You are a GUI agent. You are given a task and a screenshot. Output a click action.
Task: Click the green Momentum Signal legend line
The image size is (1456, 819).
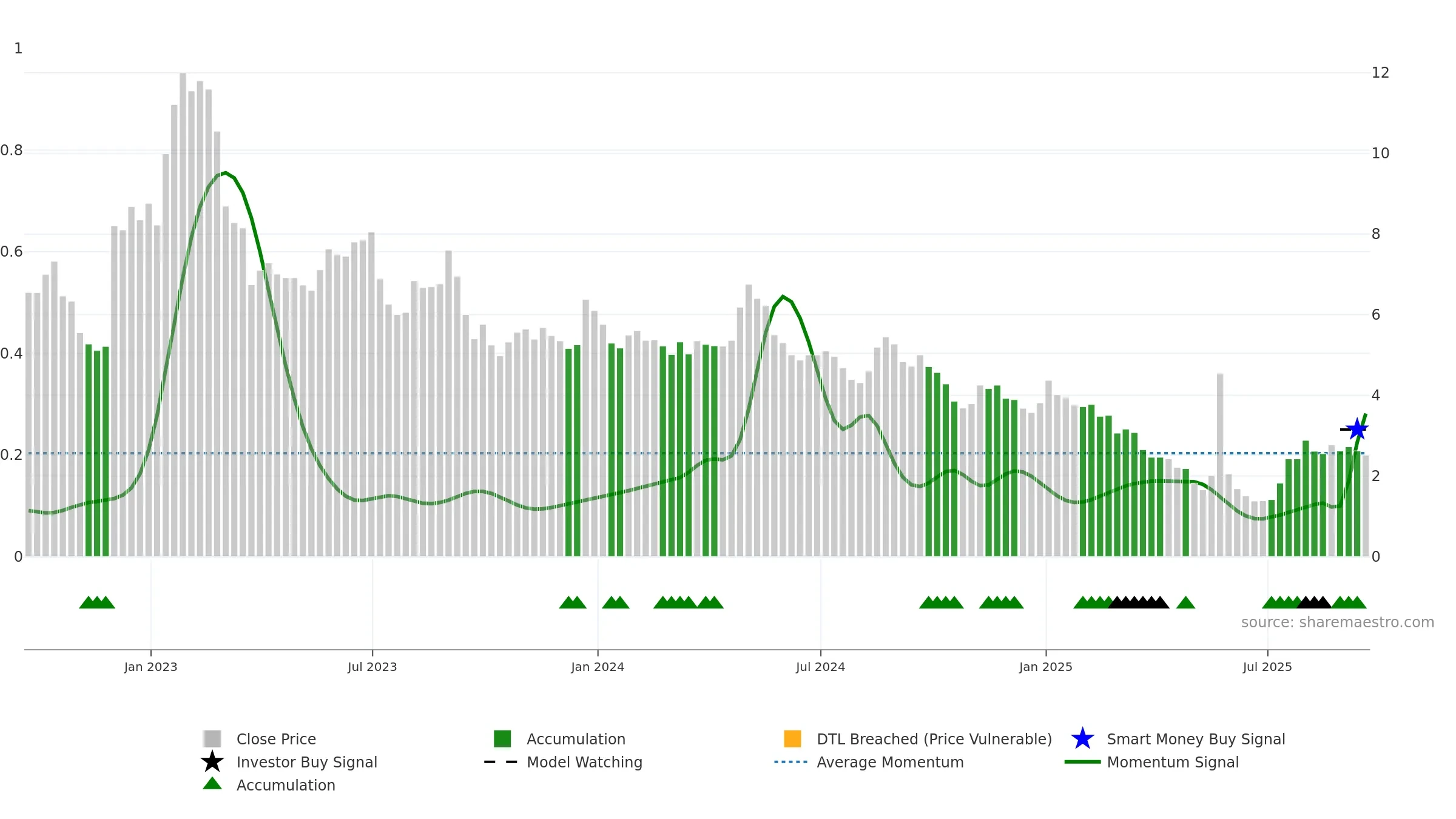point(1082,762)
